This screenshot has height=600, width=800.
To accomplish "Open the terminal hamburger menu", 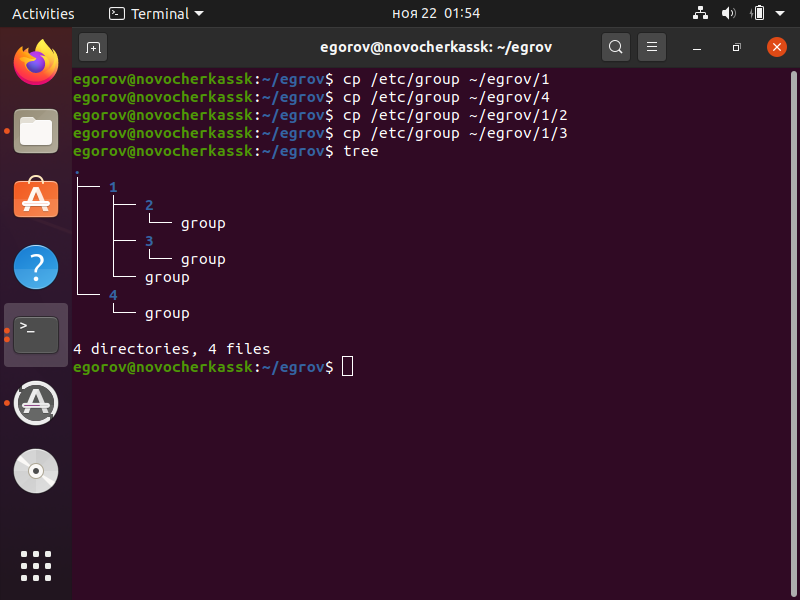I will tap(651, 47).
